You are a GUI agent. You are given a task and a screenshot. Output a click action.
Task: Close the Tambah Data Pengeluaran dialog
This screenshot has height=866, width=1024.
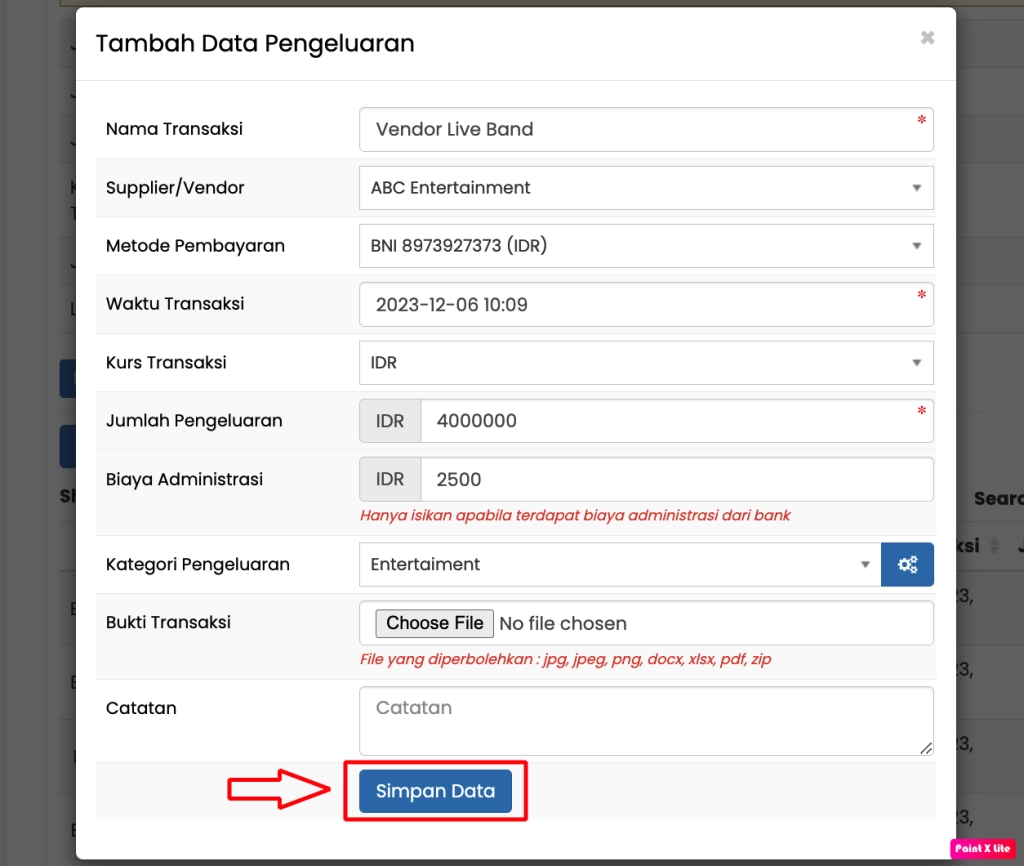(x=927, y=38)
